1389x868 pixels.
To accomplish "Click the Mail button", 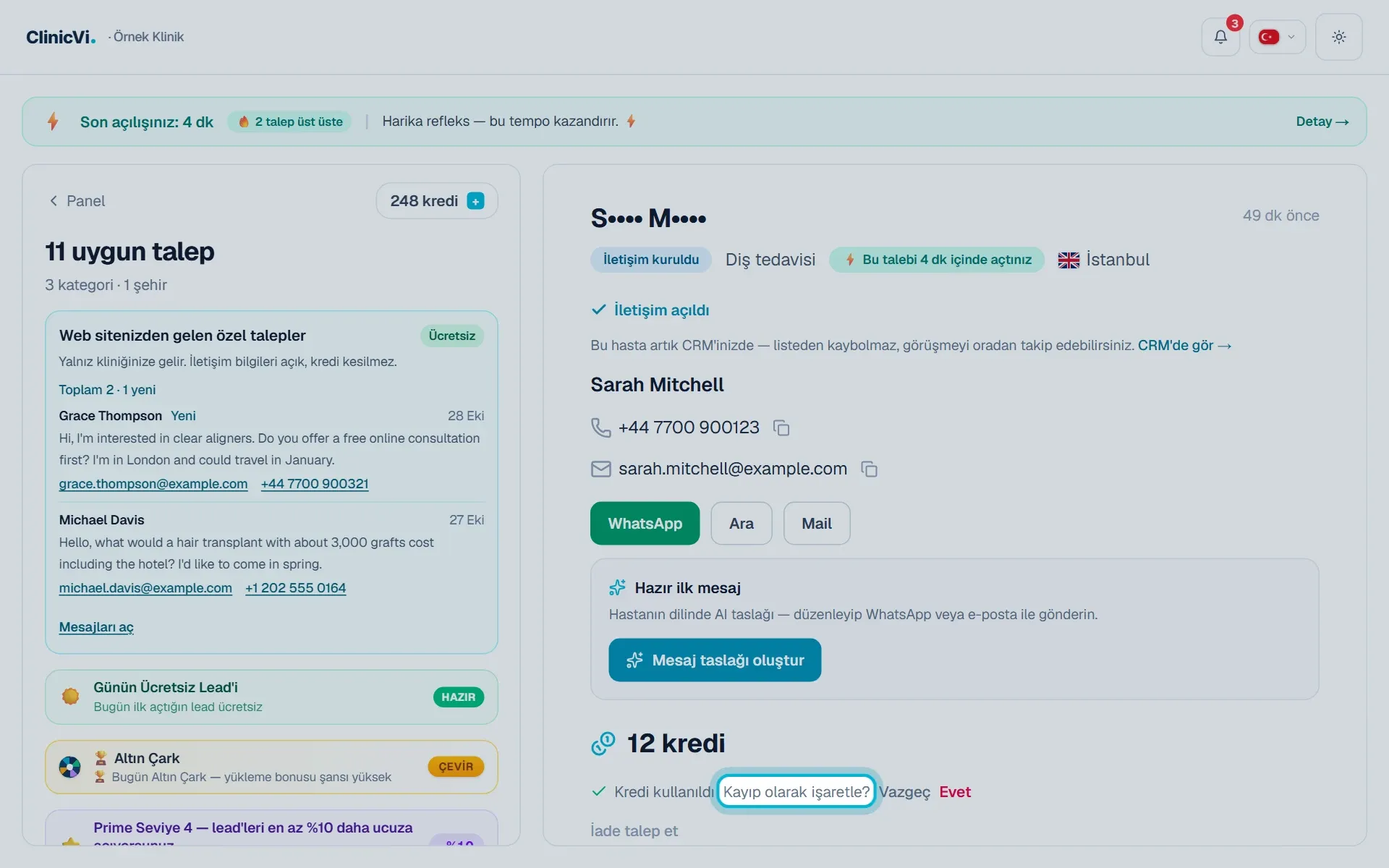I will click(x=817, y=524).
